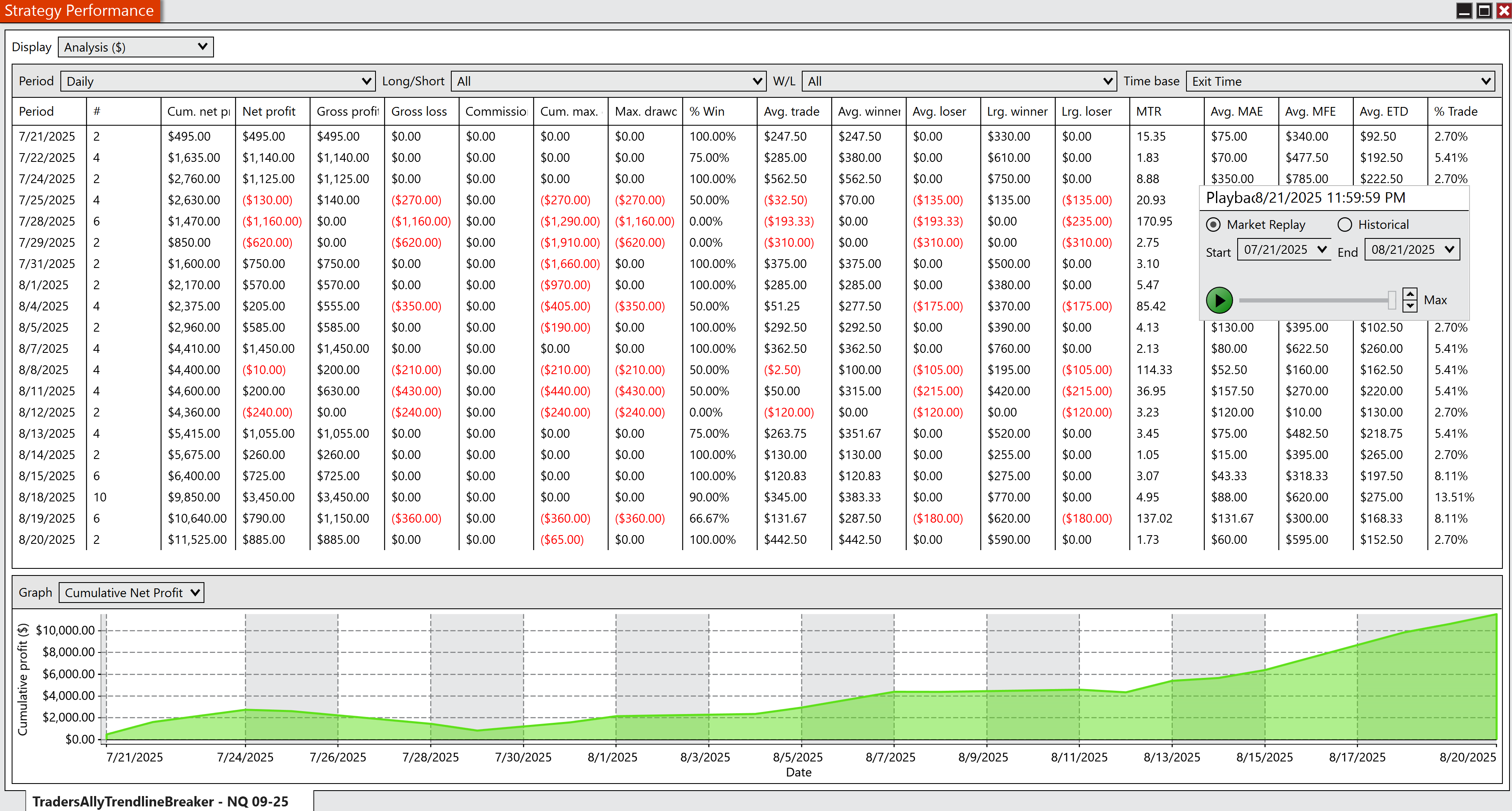
Task: Open the Graph Cumulative Net Profit dropdown
Action: pos(132,593)
